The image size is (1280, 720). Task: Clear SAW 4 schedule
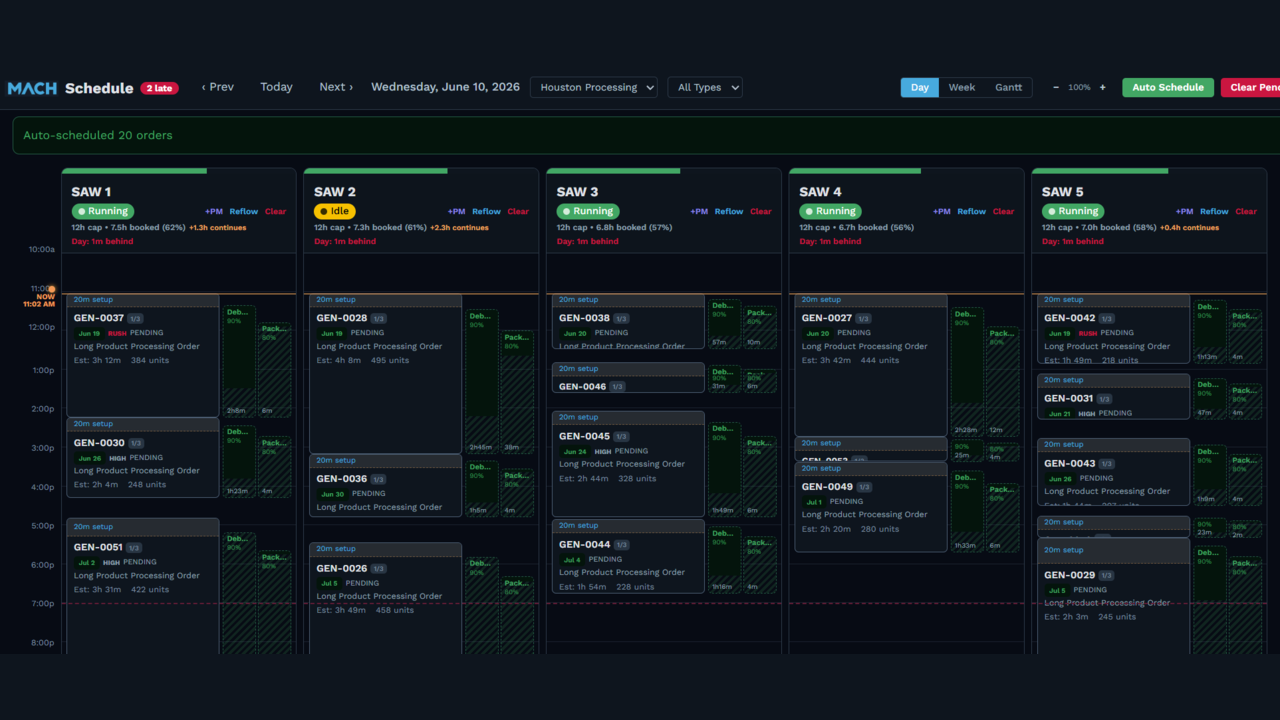coord(1003,211)
